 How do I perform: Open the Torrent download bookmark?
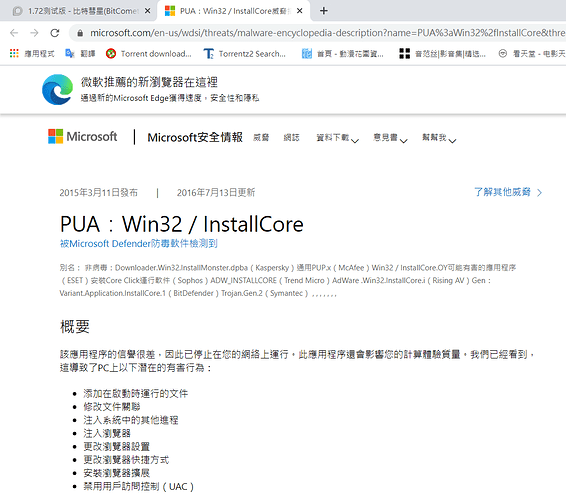pos(148,53)
